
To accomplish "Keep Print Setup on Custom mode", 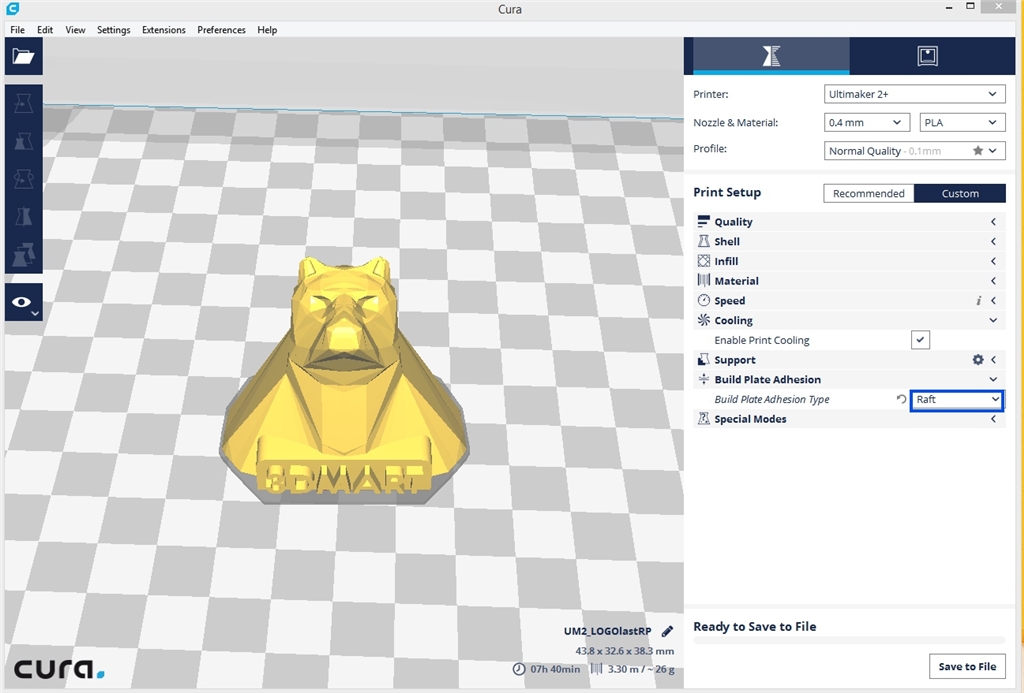I will click(x=959, y=193).
